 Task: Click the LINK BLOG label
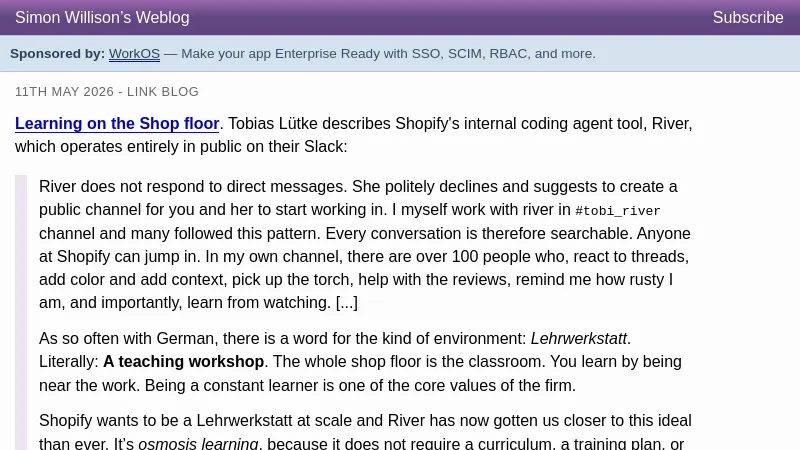(x=163, y=92)
